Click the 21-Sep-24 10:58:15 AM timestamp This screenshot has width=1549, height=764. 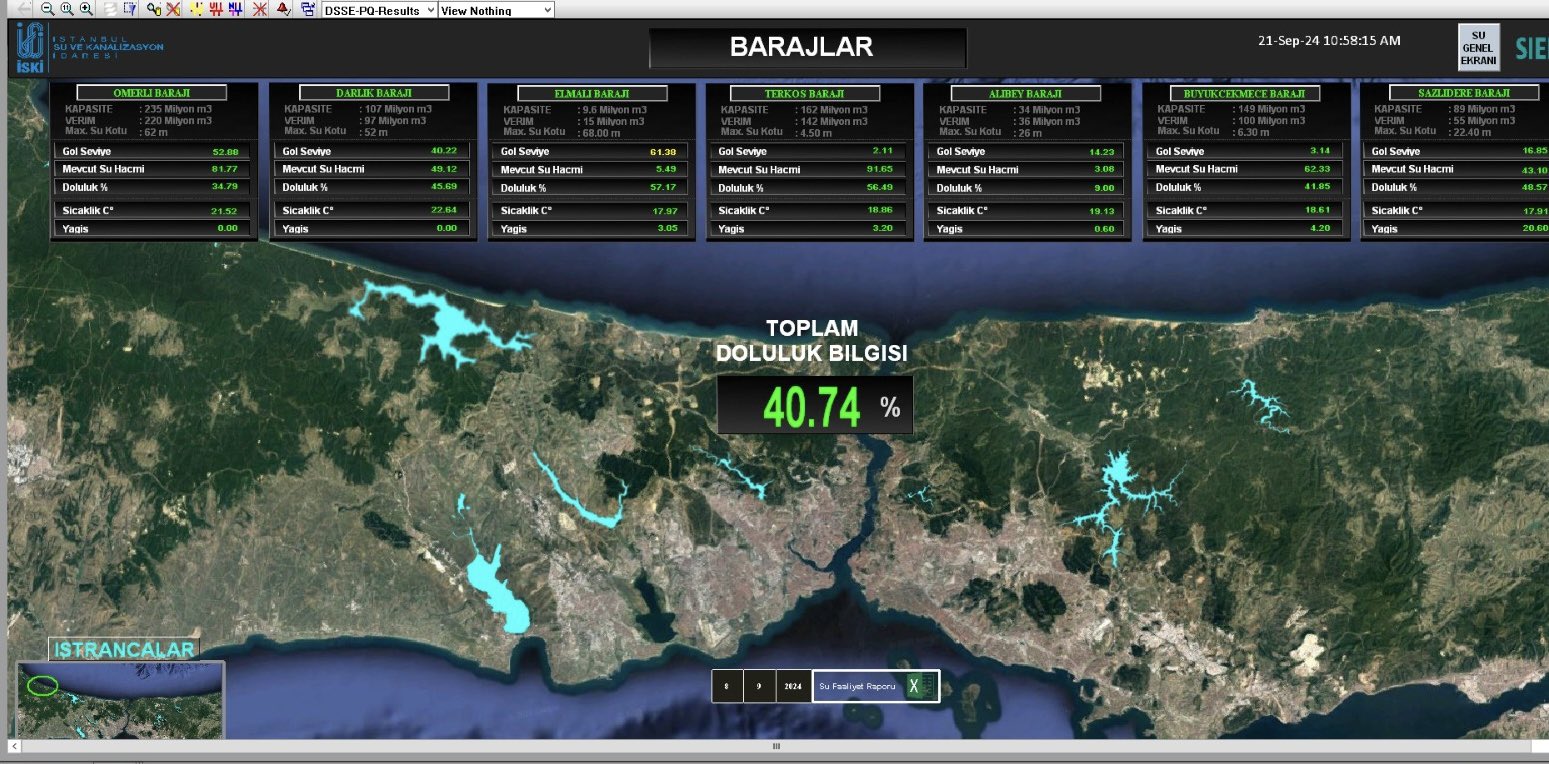[x=1329, y=41]
